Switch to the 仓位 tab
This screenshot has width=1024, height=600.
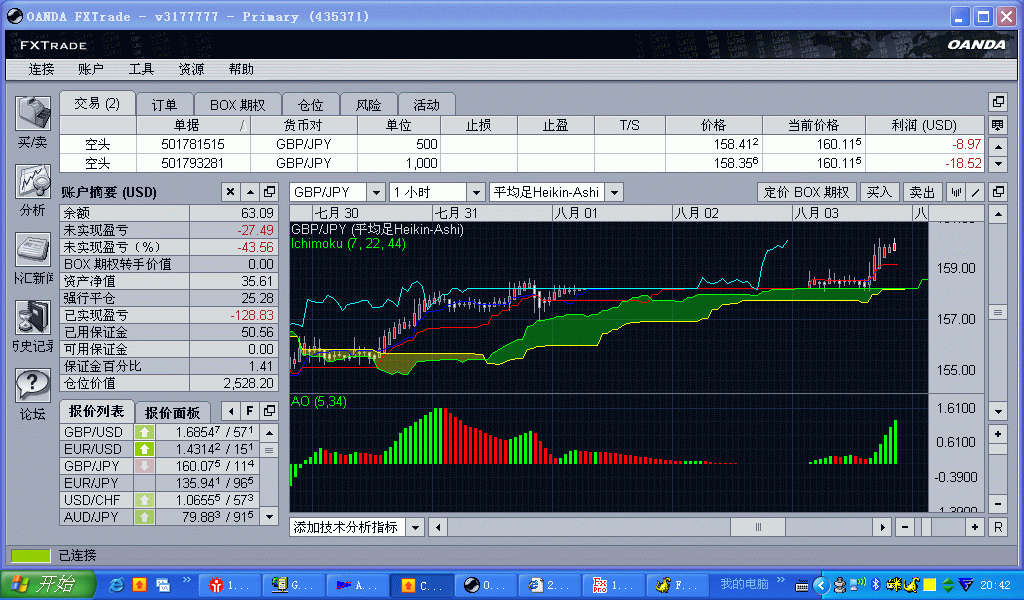click(311, 104)
